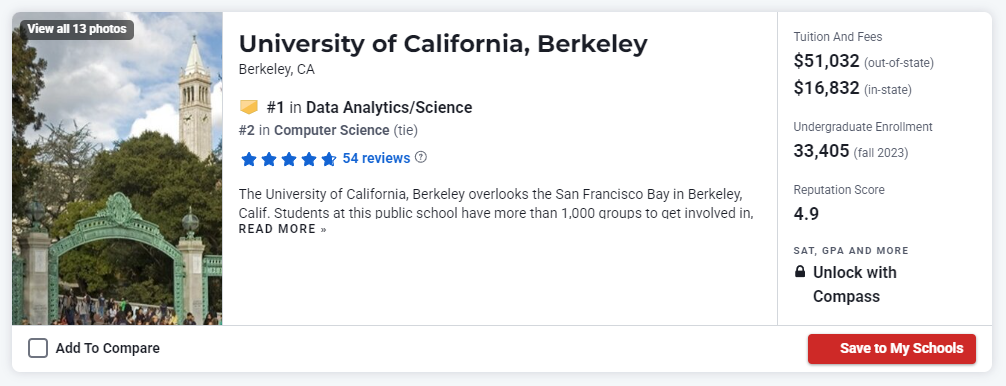
Task: Open University of California, Berkeley title link
Action: [x=443, y=44]
